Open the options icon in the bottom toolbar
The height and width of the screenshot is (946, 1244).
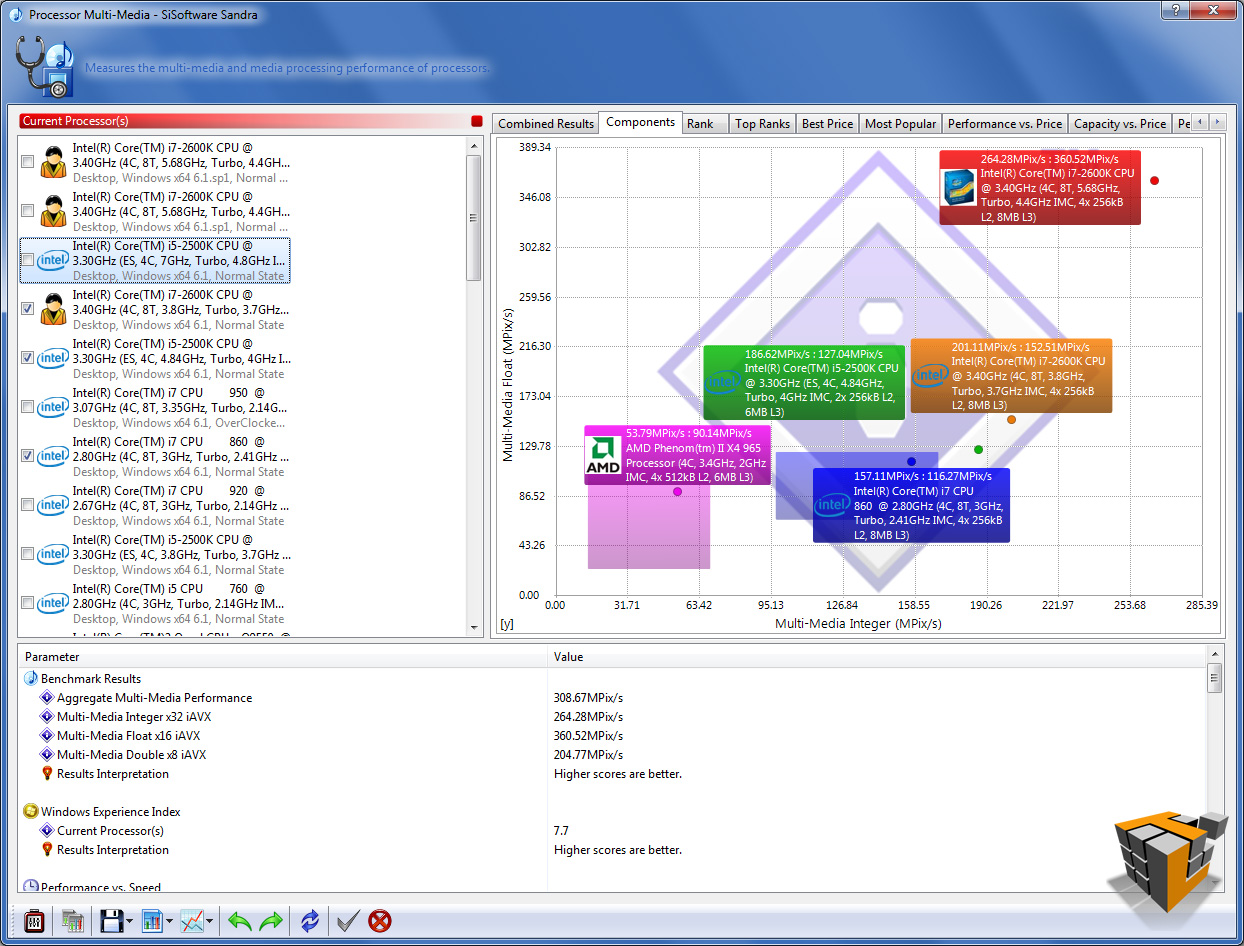pyautogui.click(x=33, y=921)
